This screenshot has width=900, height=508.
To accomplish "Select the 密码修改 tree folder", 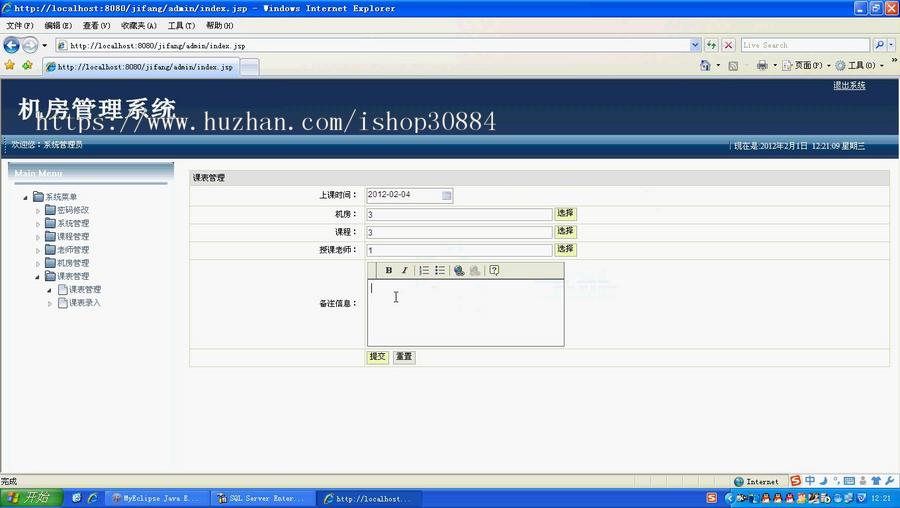I will [x=72, y=210].
